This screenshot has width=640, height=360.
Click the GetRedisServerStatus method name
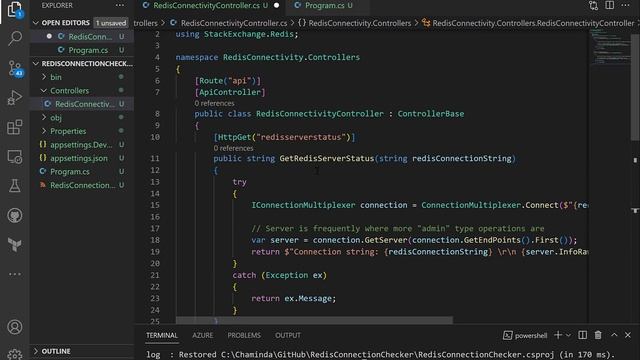[x=327, y=158]
